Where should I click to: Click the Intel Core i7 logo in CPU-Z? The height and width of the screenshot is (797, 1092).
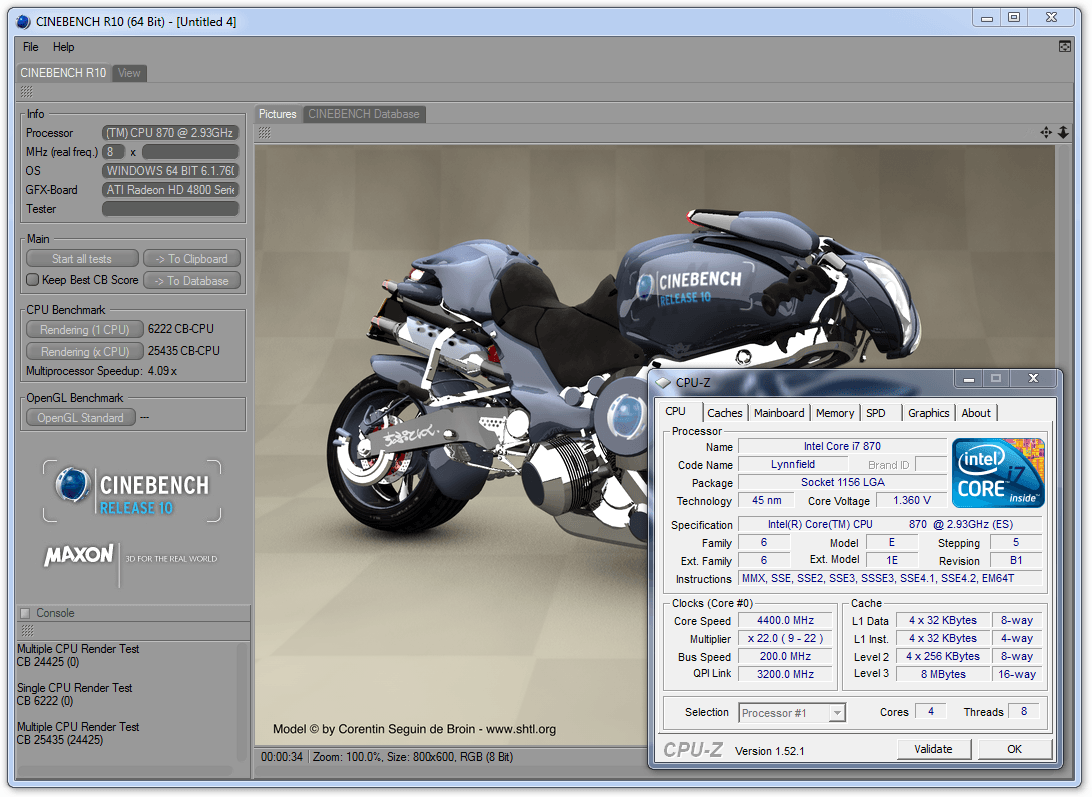point(998,473)
